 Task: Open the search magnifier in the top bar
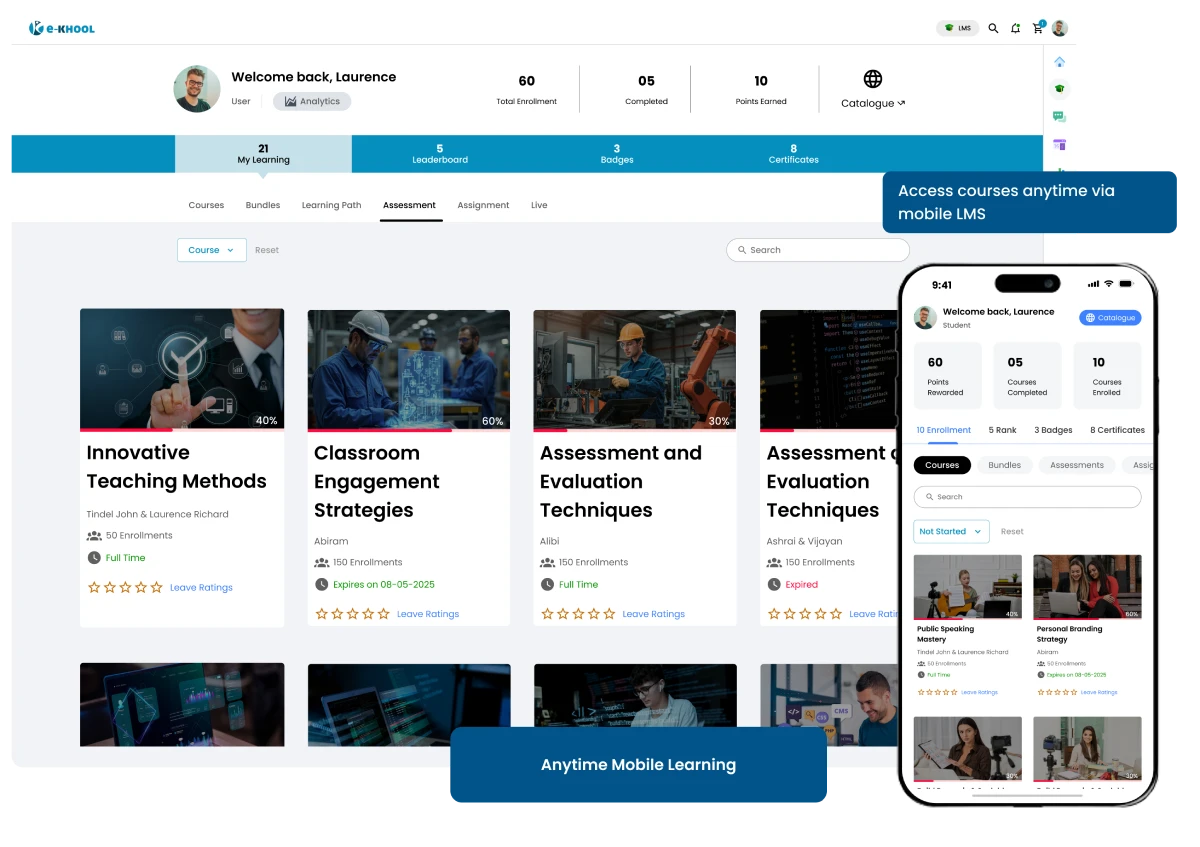[993, 28]
